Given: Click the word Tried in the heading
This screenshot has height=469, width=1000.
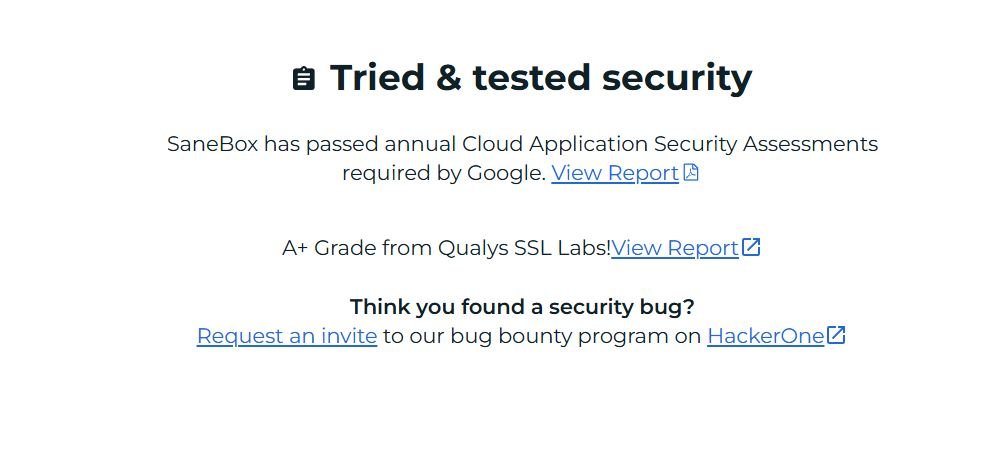Looking at the screenshot, I should (x=378, y=78).
